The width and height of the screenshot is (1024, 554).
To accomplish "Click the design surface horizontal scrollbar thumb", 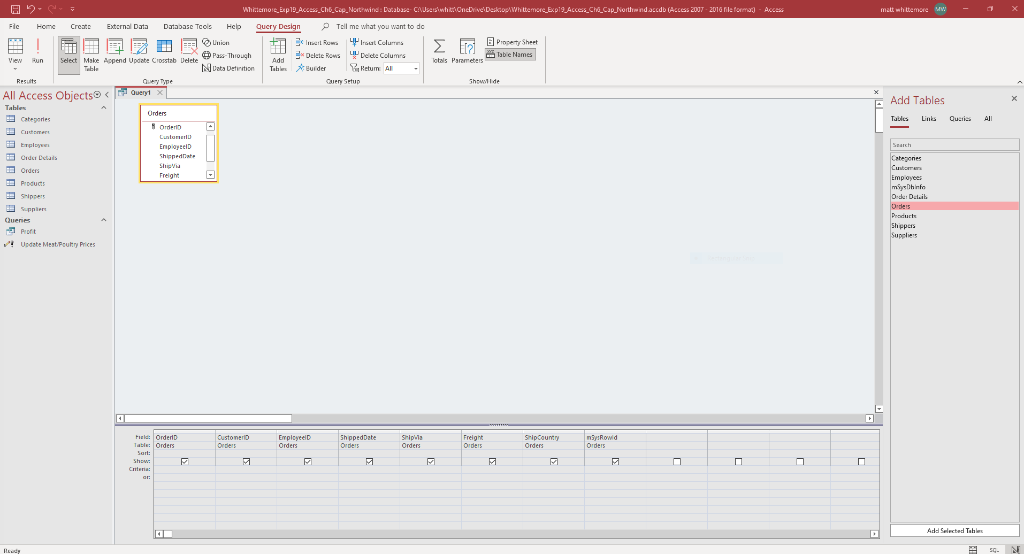I will pos(208,418).
